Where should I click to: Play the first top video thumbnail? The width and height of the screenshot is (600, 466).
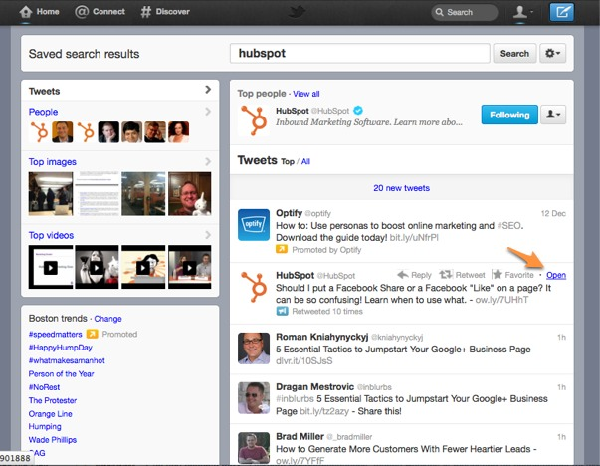pos(51,267)
